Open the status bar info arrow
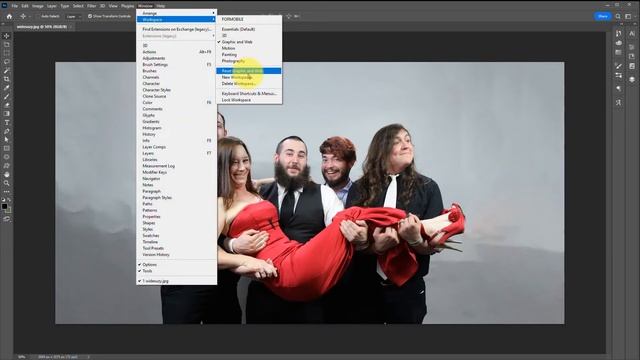 tap(88, 357)
